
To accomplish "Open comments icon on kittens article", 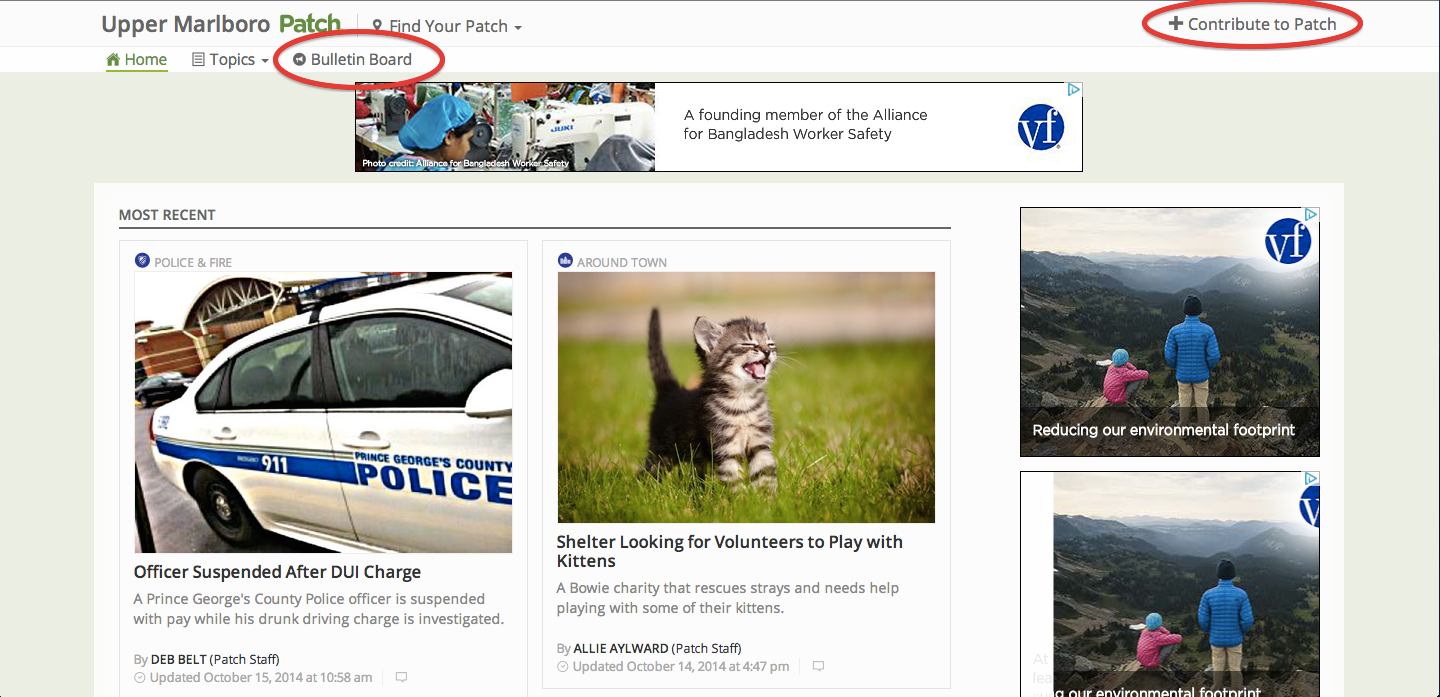I will click(x=818, y=666).
